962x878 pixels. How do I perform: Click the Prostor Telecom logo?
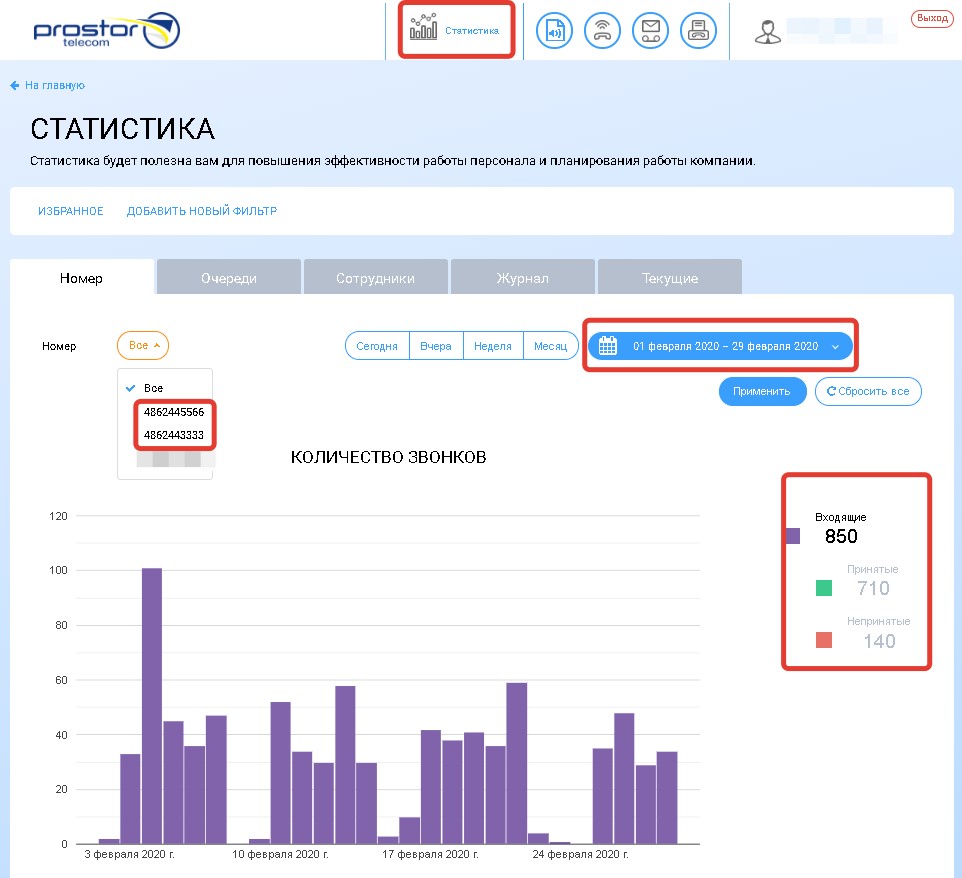(x=106, y=31)
